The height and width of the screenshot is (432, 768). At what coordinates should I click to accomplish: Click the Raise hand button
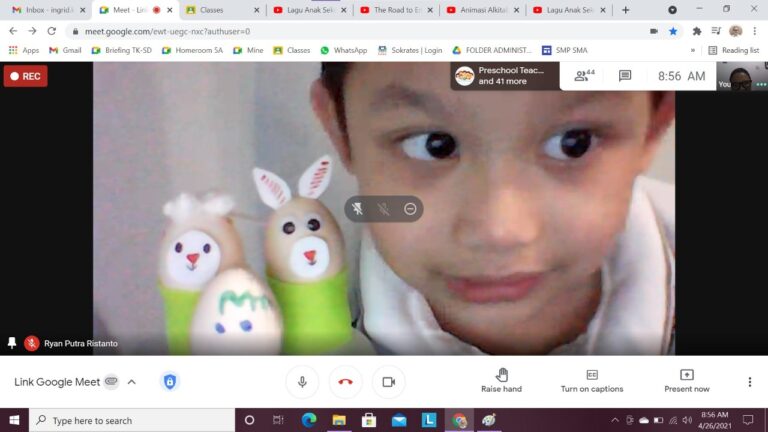501,380
